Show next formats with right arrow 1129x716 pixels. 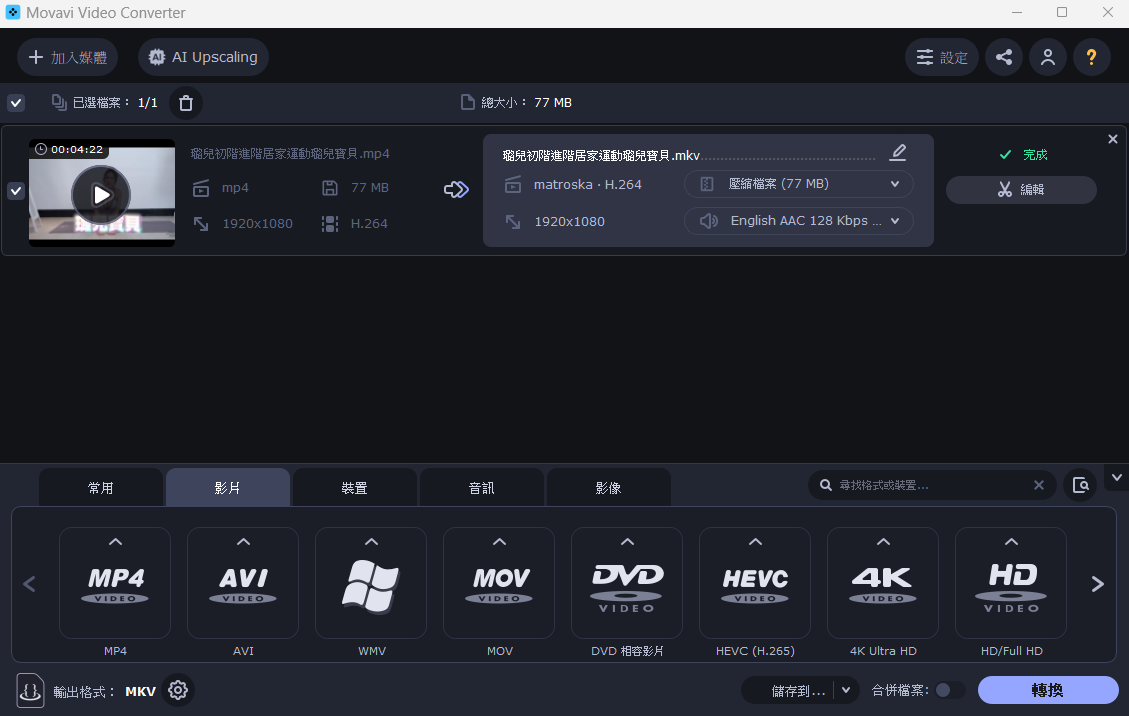[x=1097, y=584]
